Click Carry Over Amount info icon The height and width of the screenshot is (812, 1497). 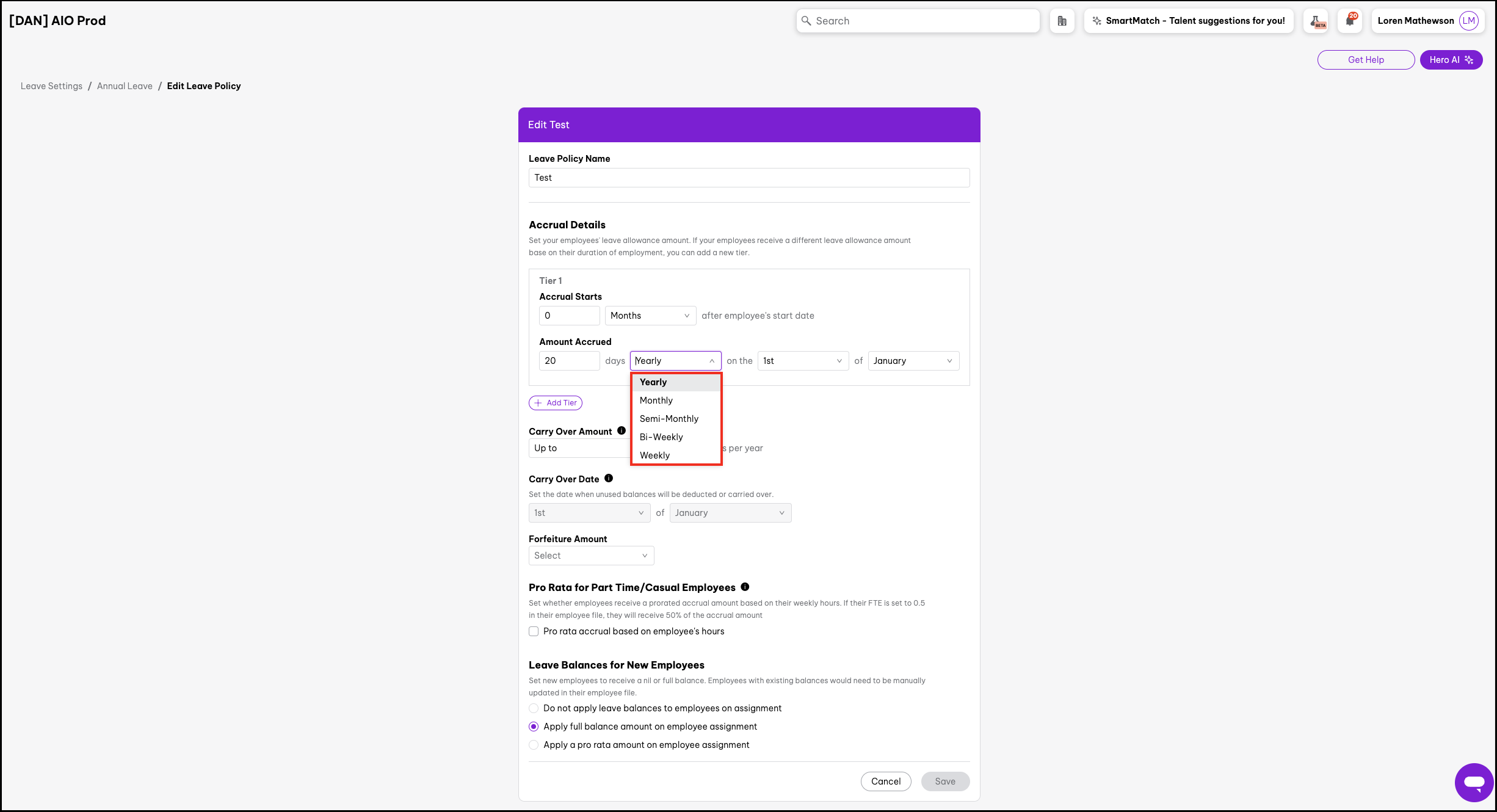622,431
